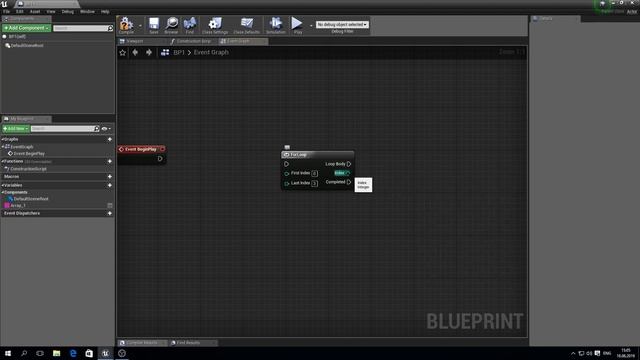Click the First Index input pin

click(x=287, y=173)
